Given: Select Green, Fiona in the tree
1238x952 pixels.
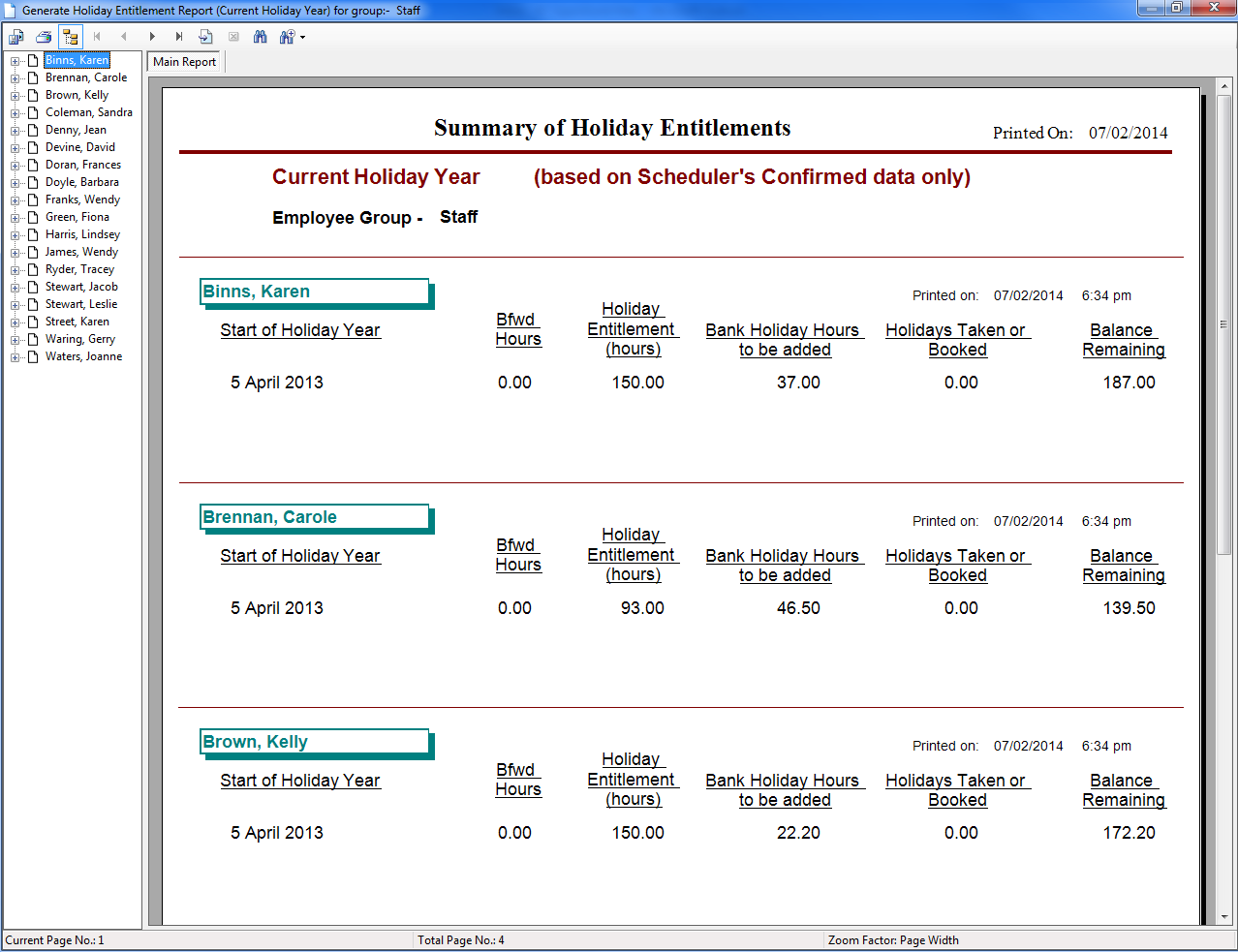Looking at the screenshot, I should coord(77,217).
